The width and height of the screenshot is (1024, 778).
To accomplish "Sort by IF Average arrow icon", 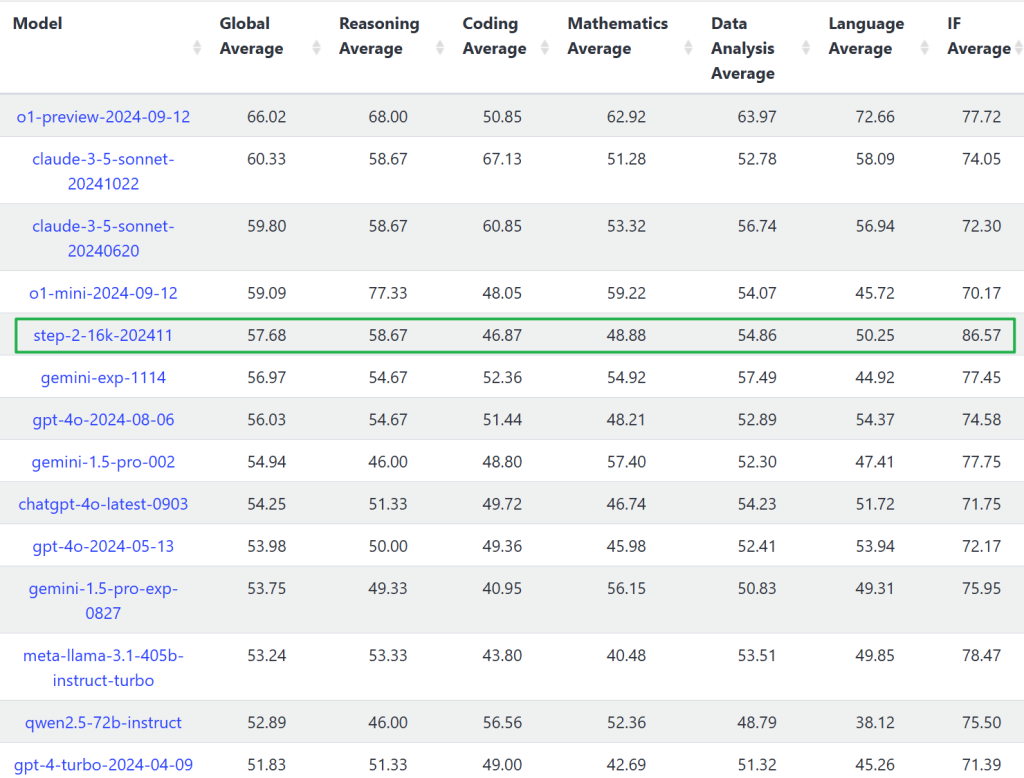I will 1017,48.
